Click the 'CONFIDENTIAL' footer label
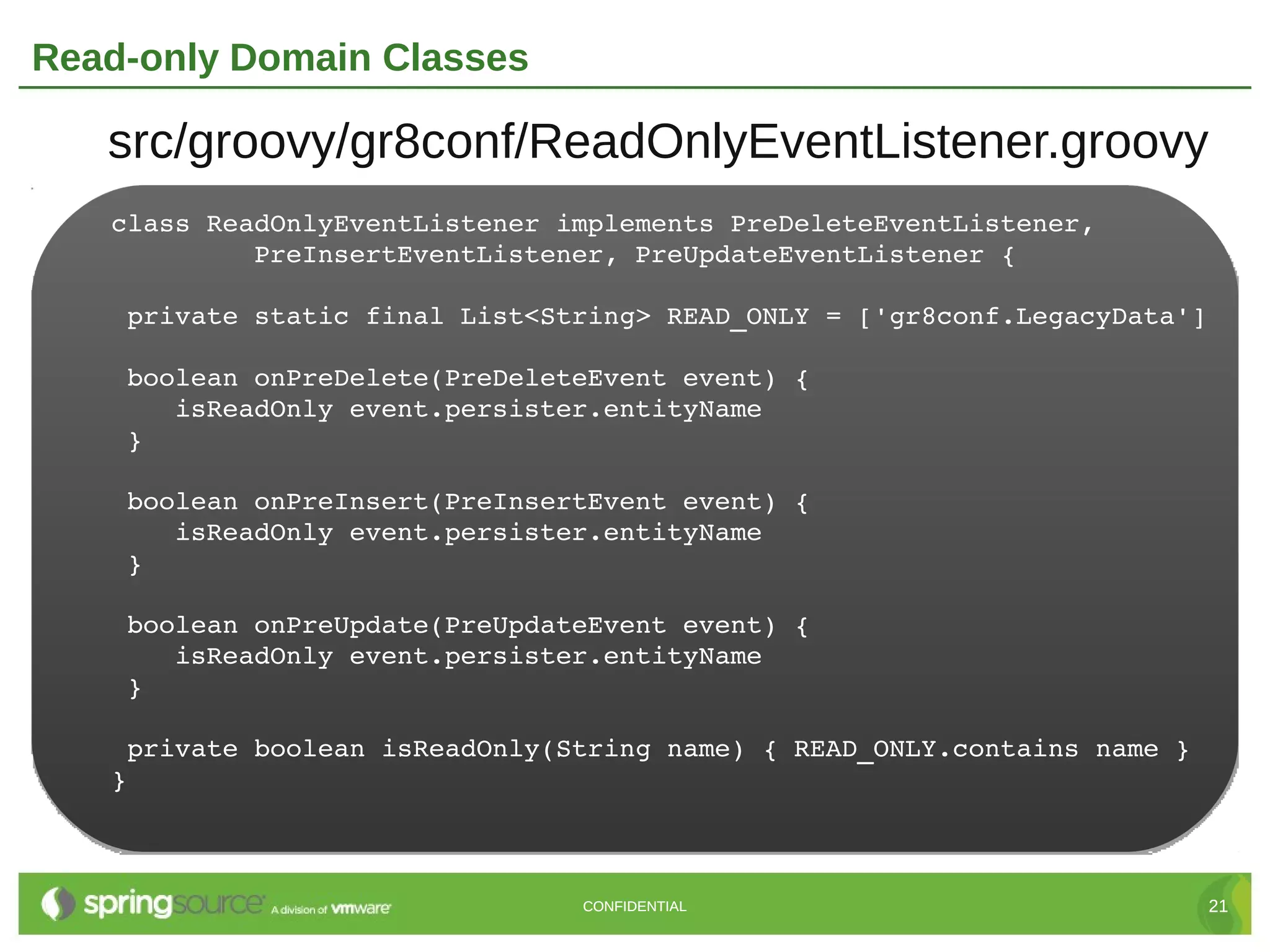The width and height of the screenshot is (1270, 952). pyautogui.click(x=634, y=907)
